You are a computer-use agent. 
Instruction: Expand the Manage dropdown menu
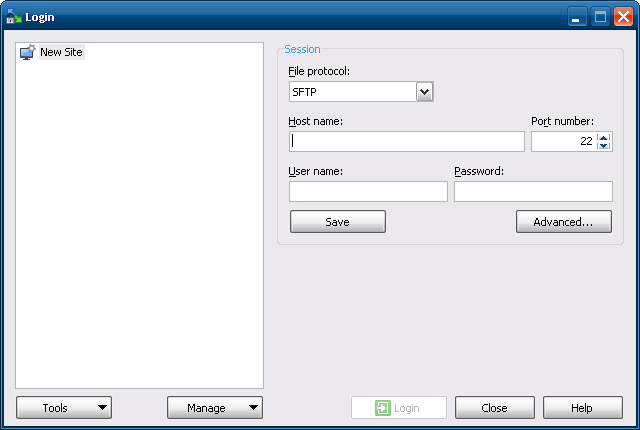(214, 408)
